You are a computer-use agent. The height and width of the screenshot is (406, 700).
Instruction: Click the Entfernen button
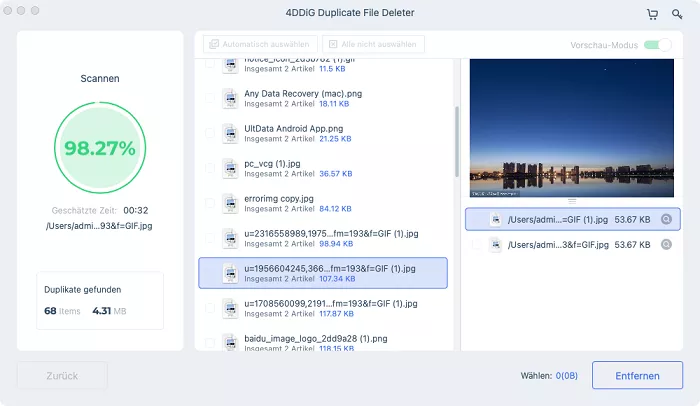pos(637,376)
